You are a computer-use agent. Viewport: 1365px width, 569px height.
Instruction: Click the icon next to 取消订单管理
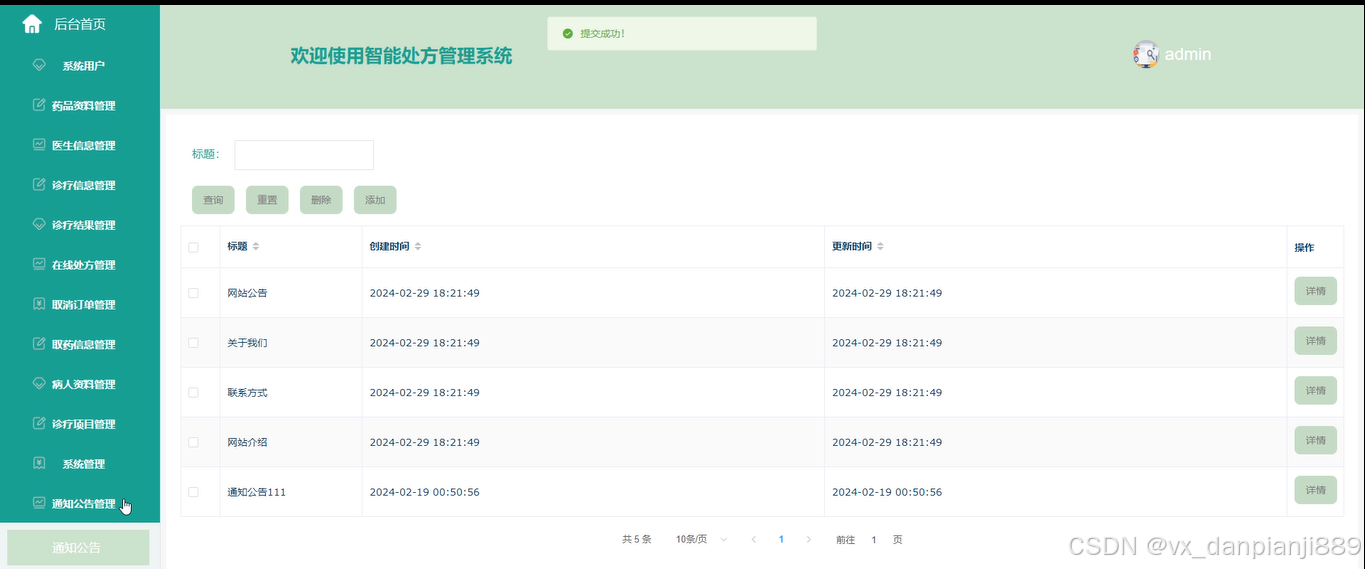point(39,304)
